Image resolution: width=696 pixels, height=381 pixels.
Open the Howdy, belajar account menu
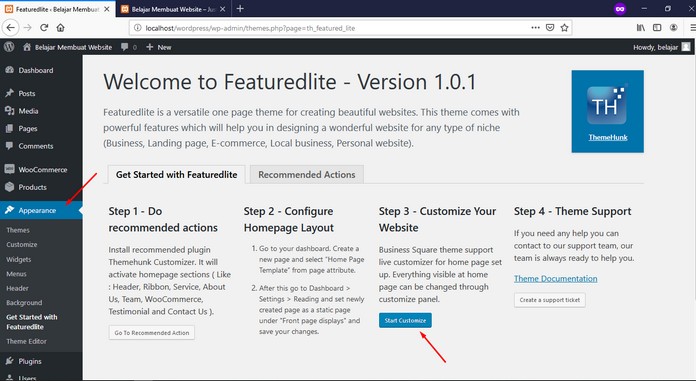[x=661, y=47]
